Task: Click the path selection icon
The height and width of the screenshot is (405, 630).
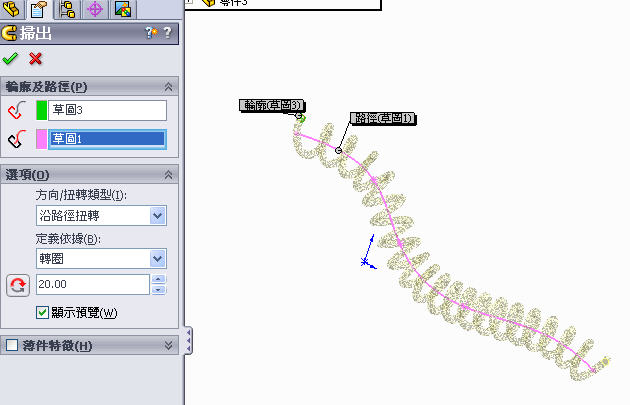Action: click(x=17, y=139)
